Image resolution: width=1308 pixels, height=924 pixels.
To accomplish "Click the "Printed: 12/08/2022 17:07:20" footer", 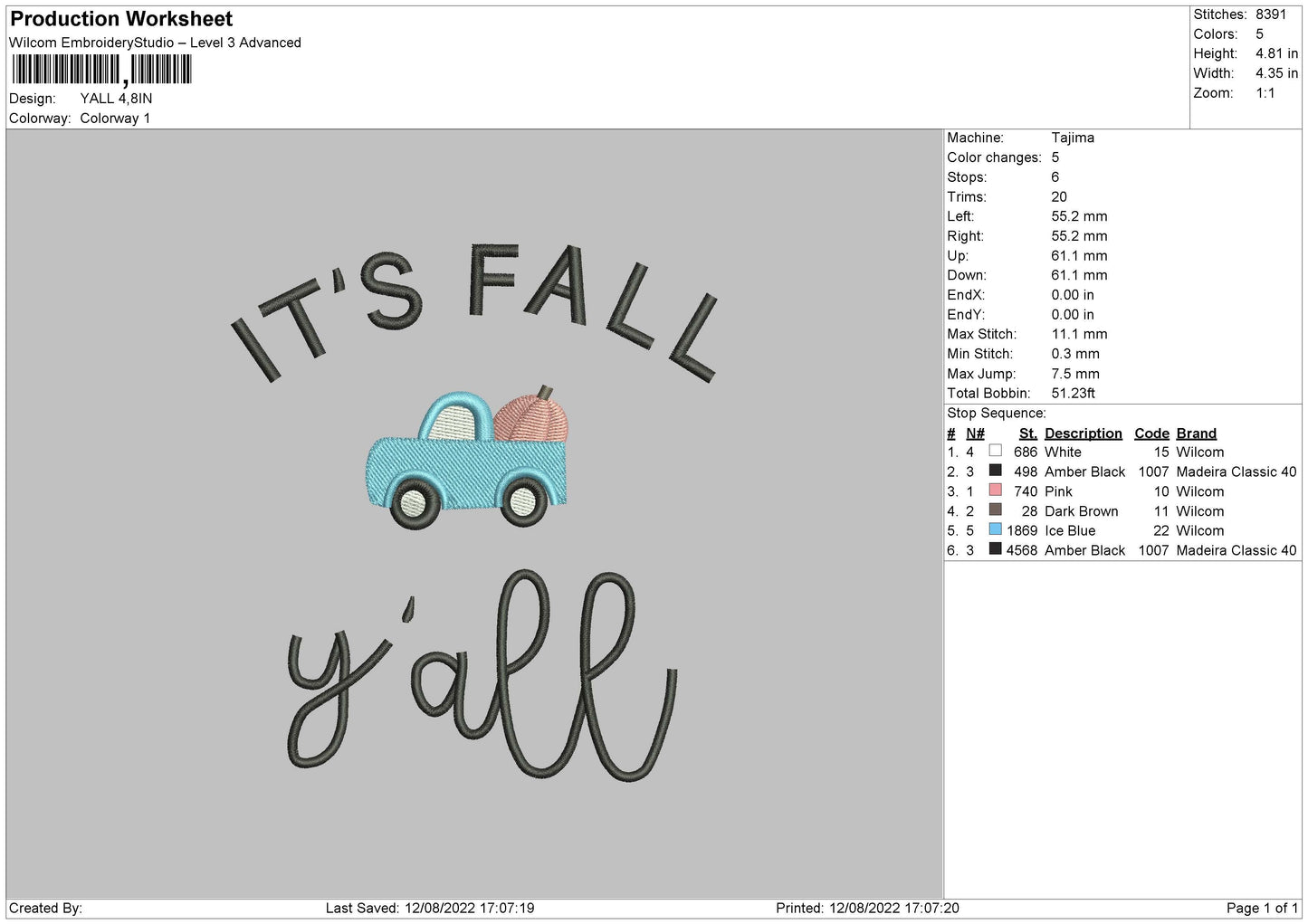I will point(867,908).
